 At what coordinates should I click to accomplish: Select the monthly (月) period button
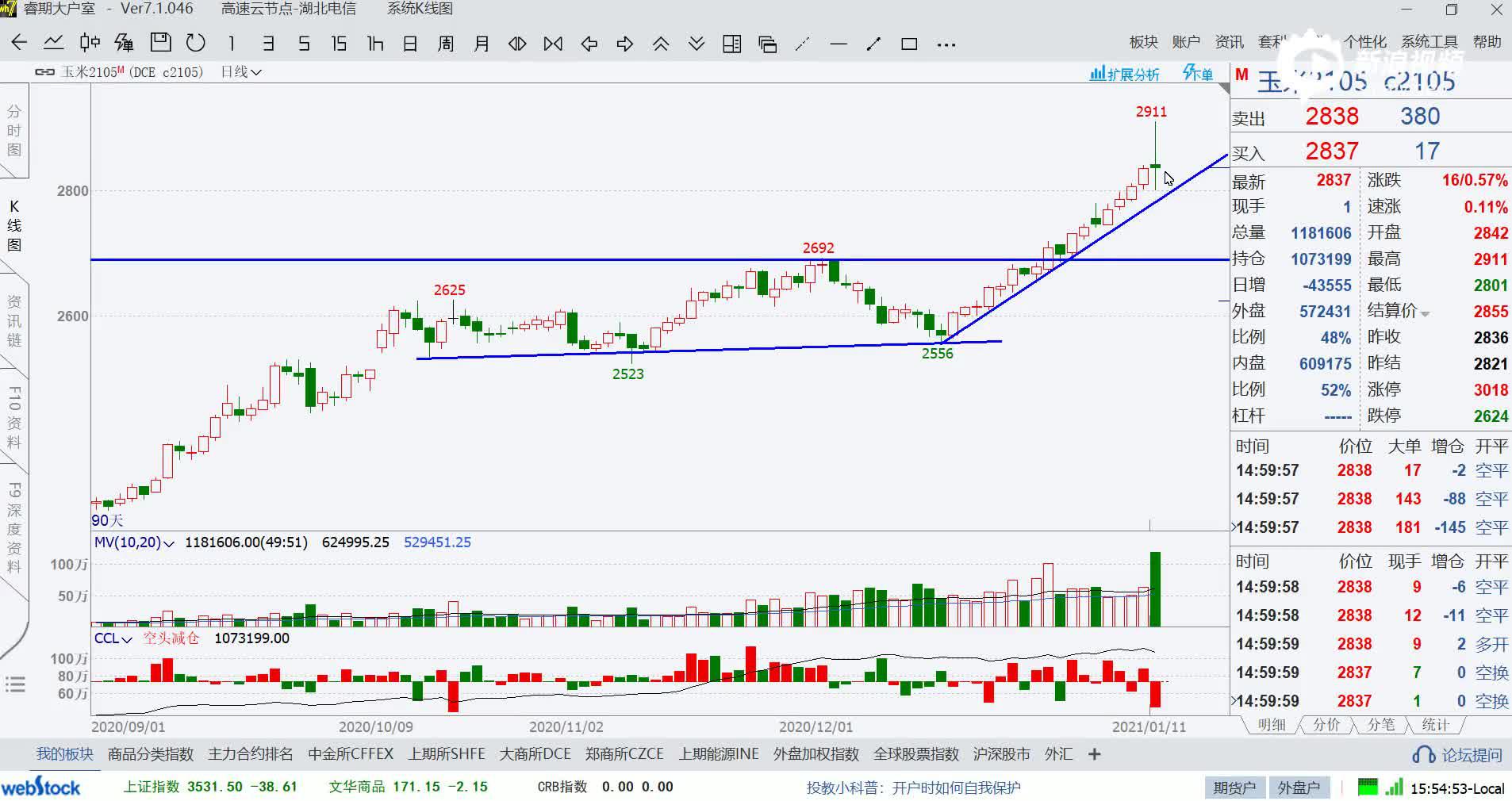coord(482,43)
